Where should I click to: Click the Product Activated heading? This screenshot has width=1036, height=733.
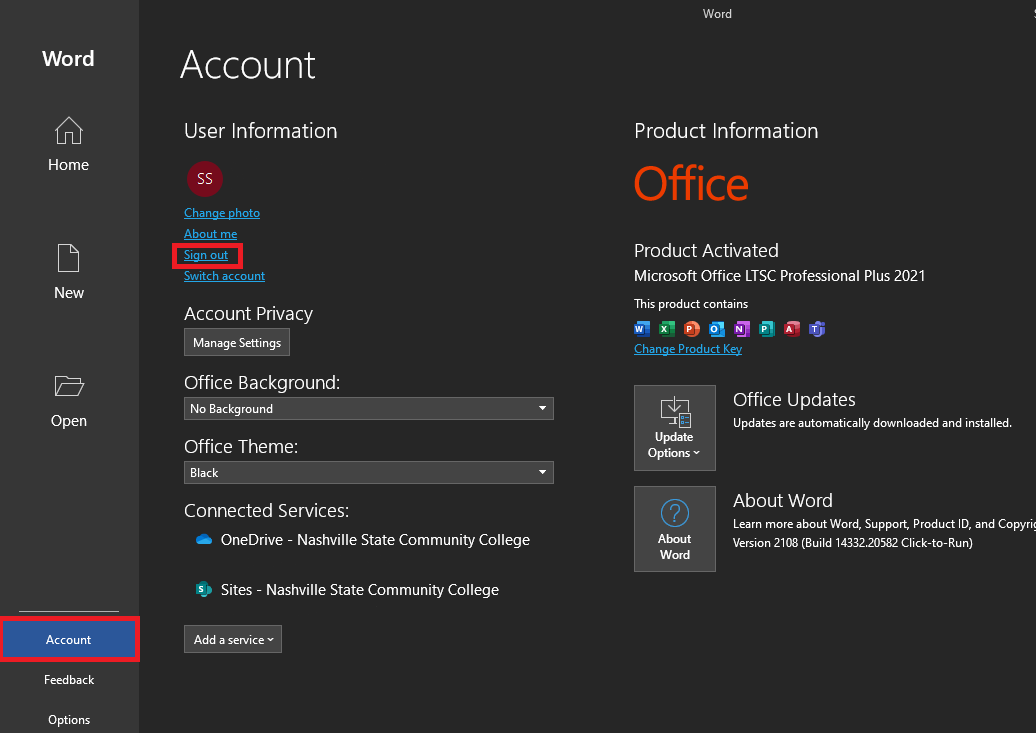706,251
